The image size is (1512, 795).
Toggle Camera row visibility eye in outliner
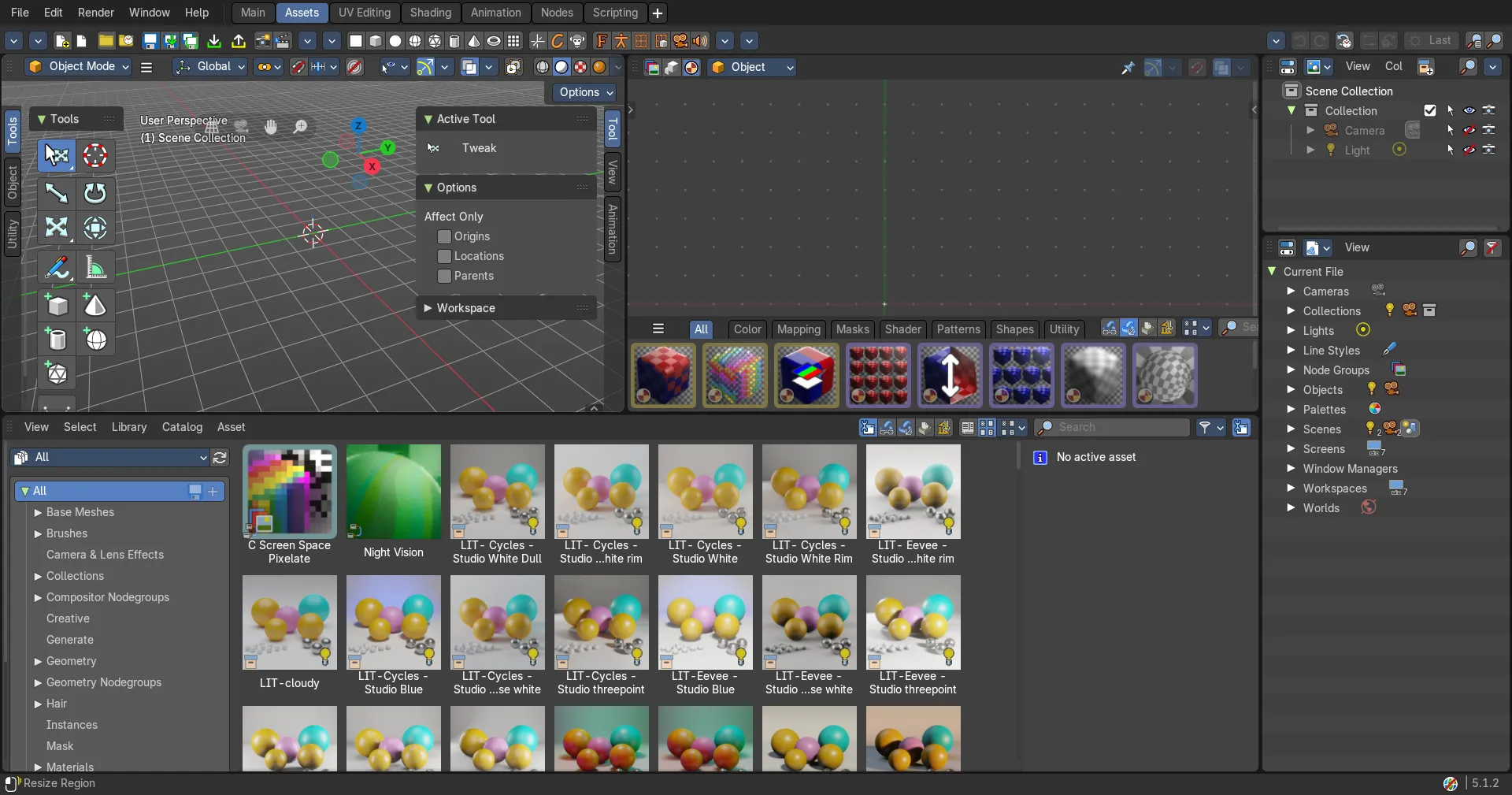pyautogui.click(x=1469, y=130)
